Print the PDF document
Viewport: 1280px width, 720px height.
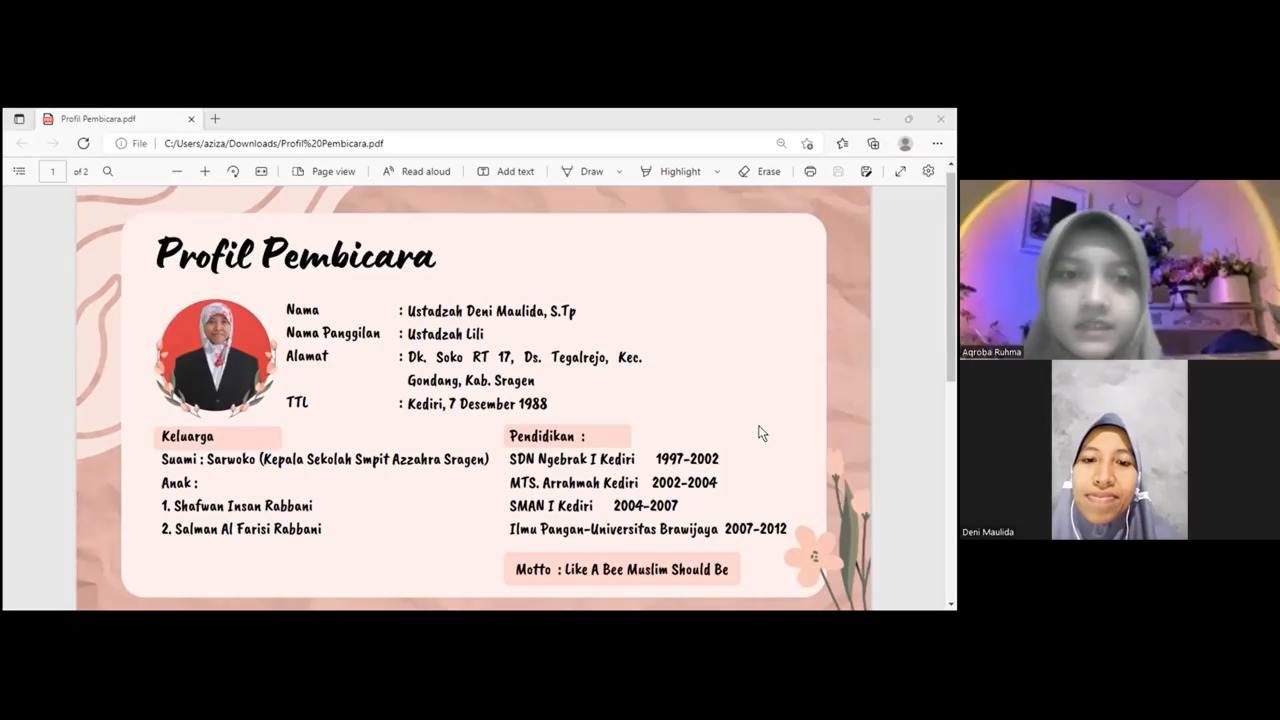tap(810, 171)
